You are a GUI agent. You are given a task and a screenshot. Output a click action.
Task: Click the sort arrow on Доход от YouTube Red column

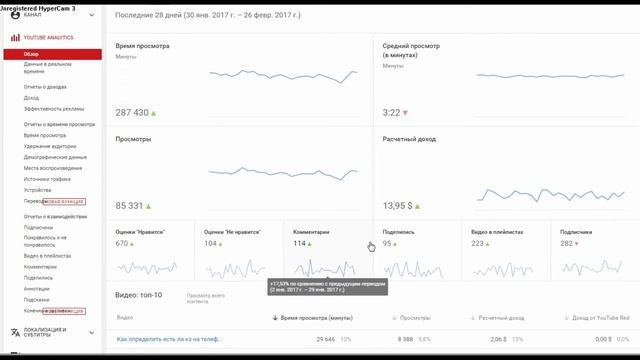pos(566,318)
